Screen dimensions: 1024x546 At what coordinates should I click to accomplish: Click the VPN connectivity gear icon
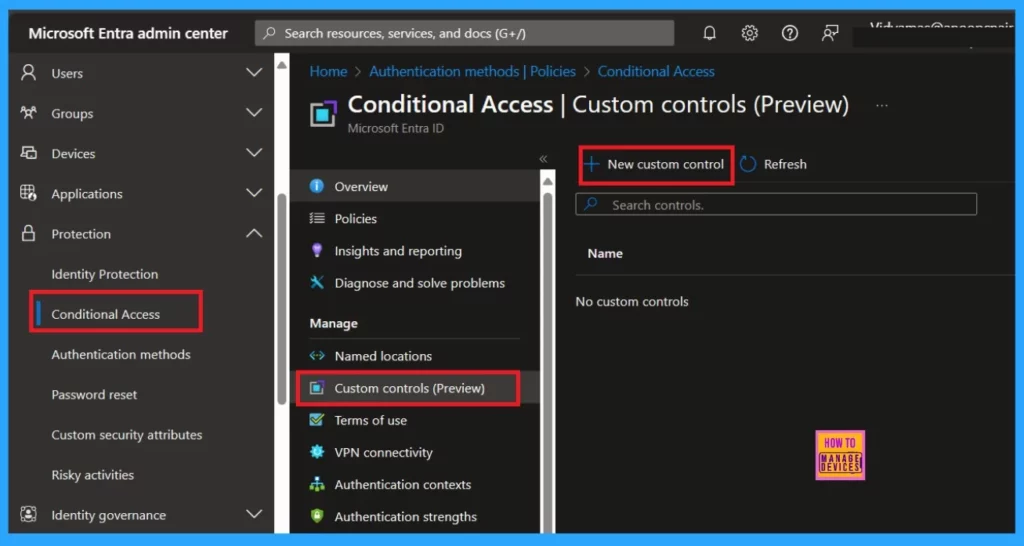click(x=317, y=452)
